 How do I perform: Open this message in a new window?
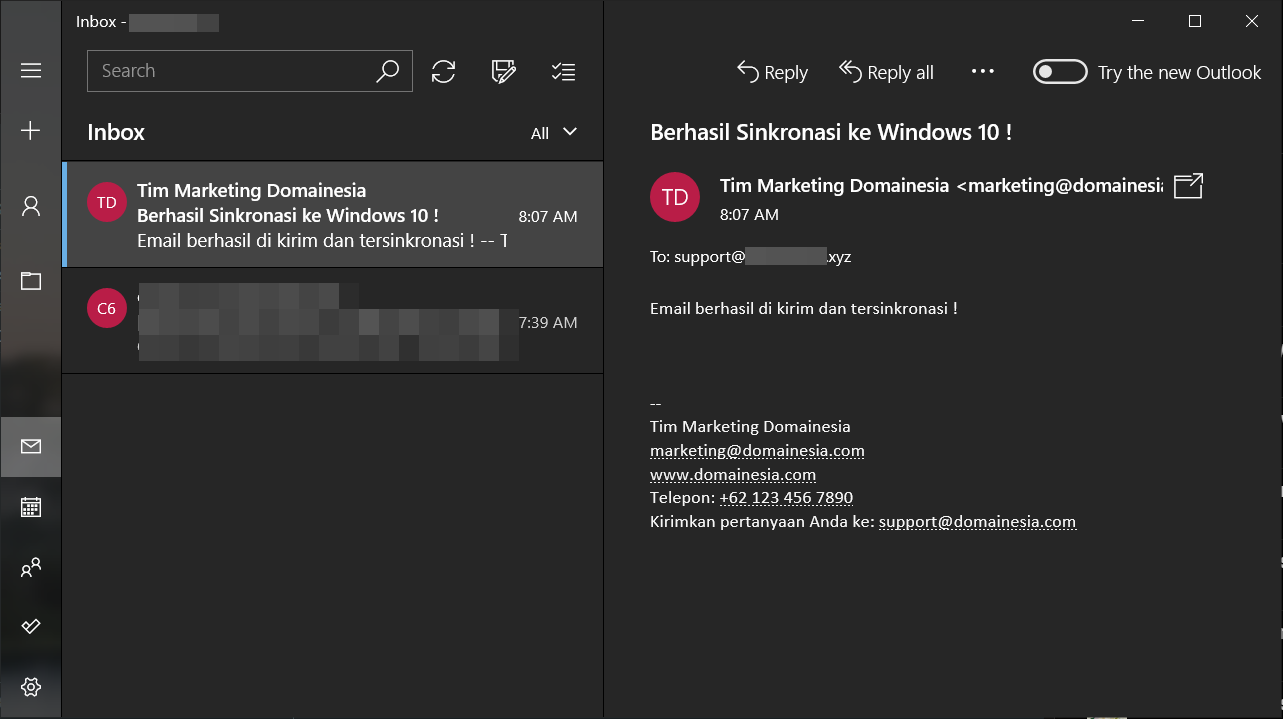point(1187,186)
